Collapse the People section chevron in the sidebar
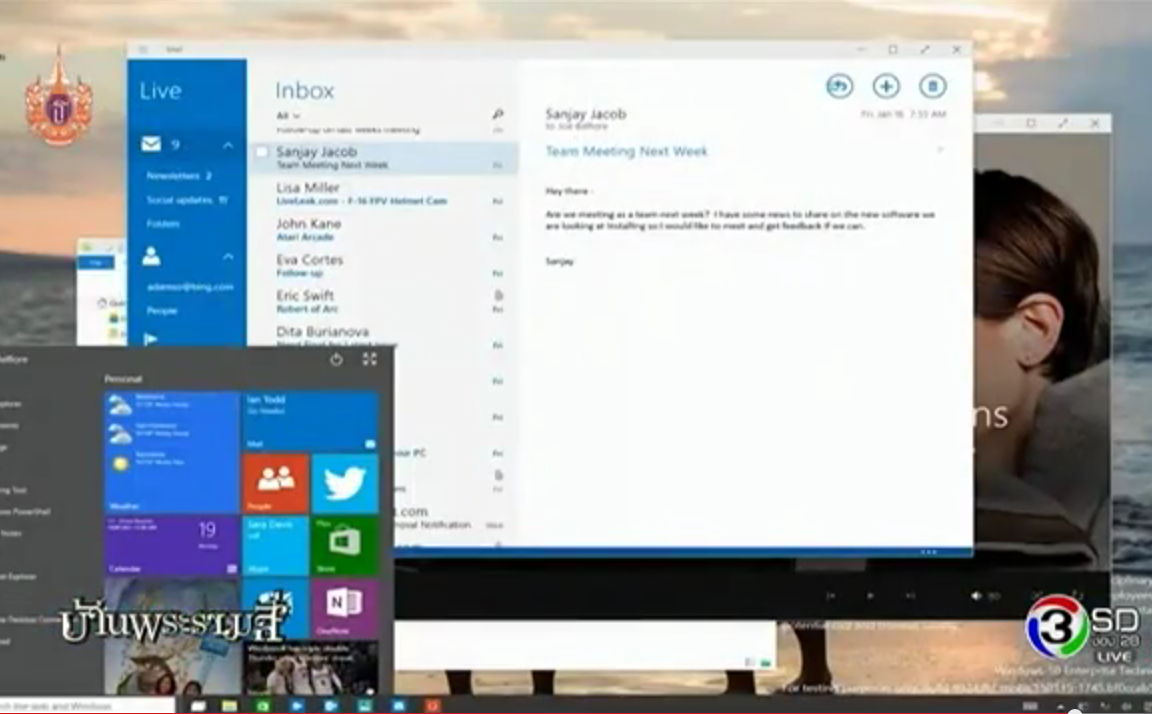This screenshot has height=714, width=1152. (x=228, y=255)
